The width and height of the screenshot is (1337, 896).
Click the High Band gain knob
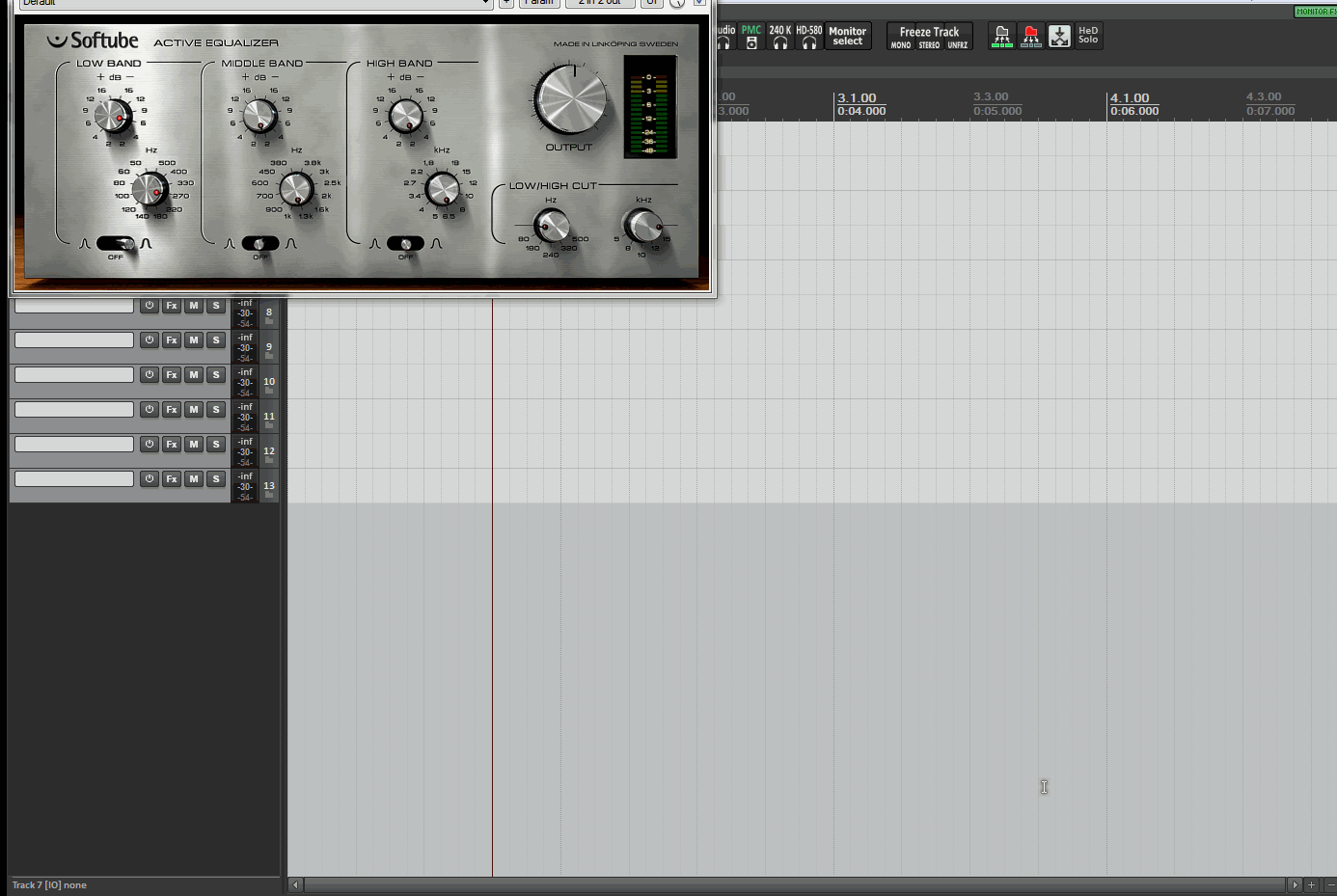point(405,116)
